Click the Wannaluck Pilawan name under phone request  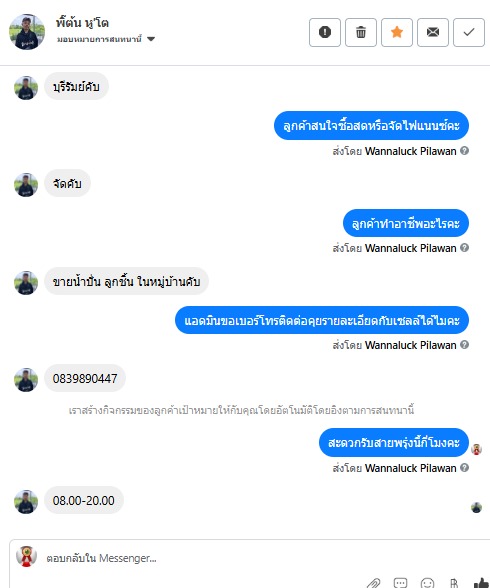[411, 345]
